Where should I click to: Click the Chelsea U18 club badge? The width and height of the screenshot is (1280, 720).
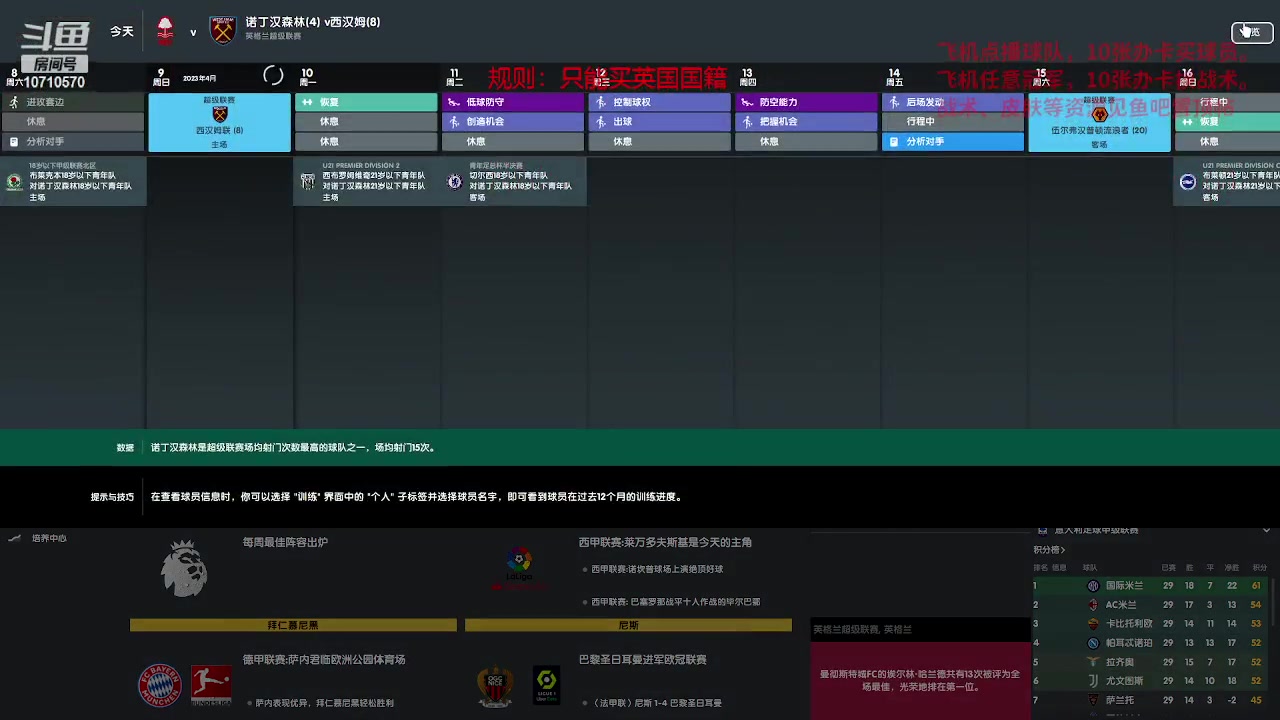click(x=454, y=182)
